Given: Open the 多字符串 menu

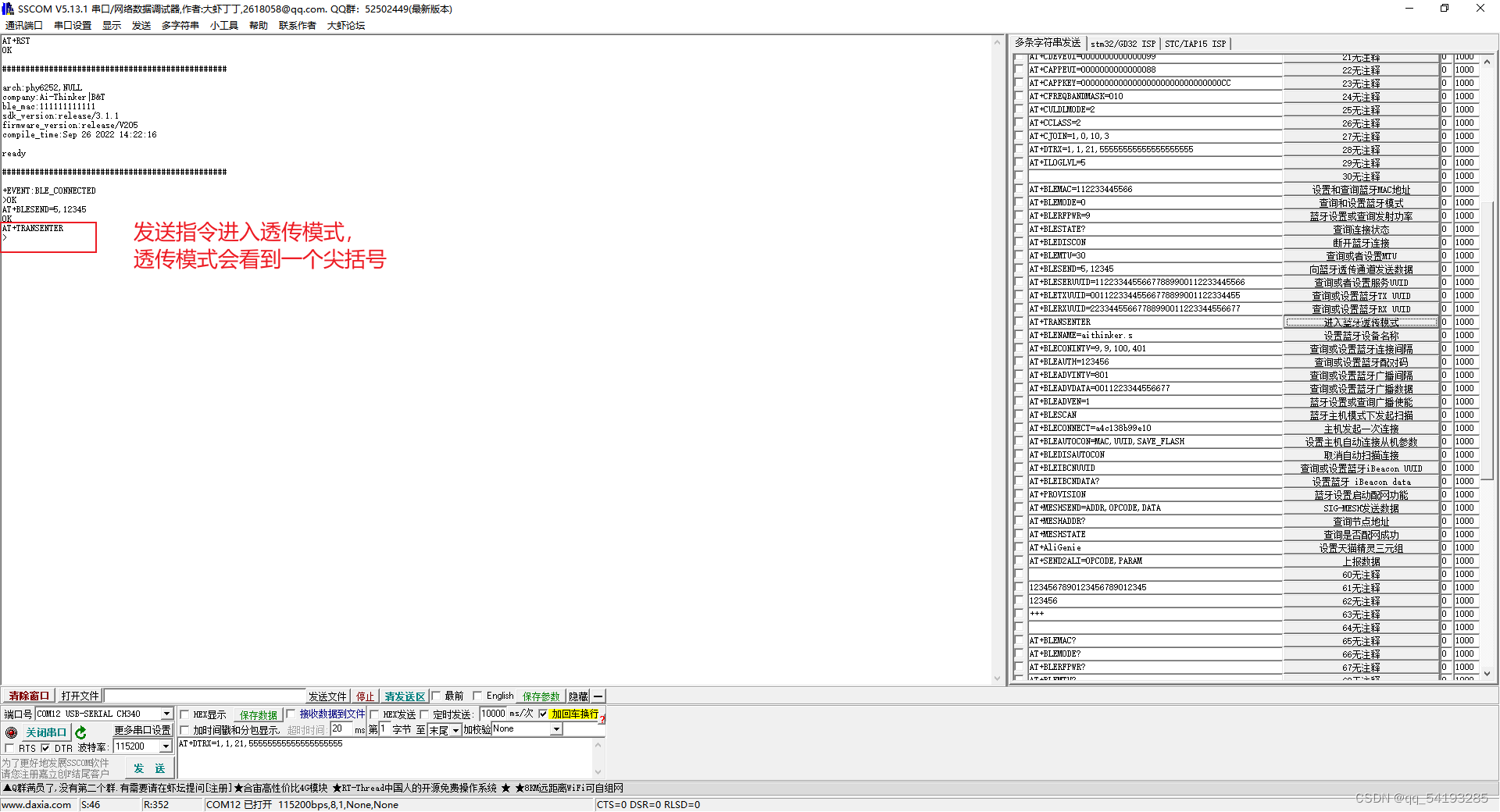Looking at the screenshot, I should 180,26.
